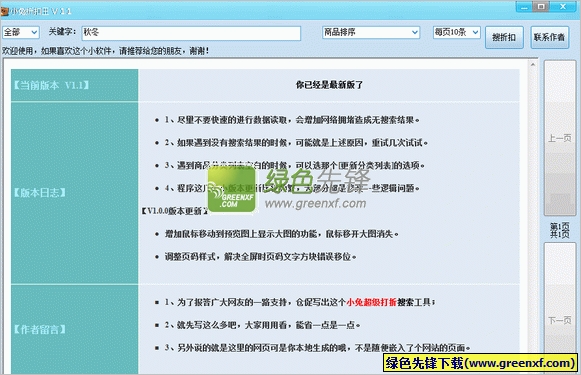The image size is (581, 375).
Task: Go to previous page with 上一页
Action: (x=560, y=138)
